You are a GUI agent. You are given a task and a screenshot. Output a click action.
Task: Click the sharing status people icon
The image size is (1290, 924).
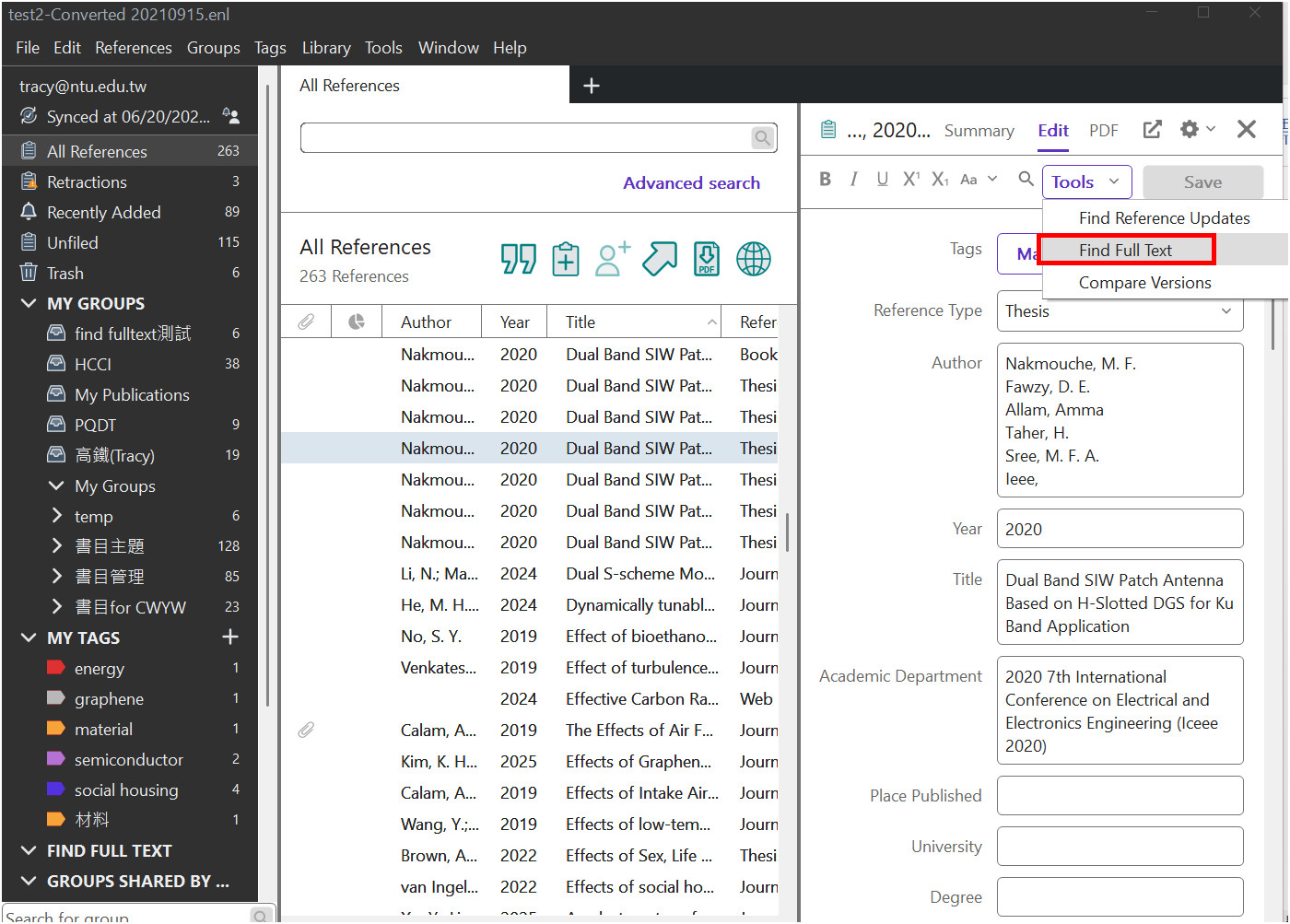pyautogui.click(x=231, y=116)
